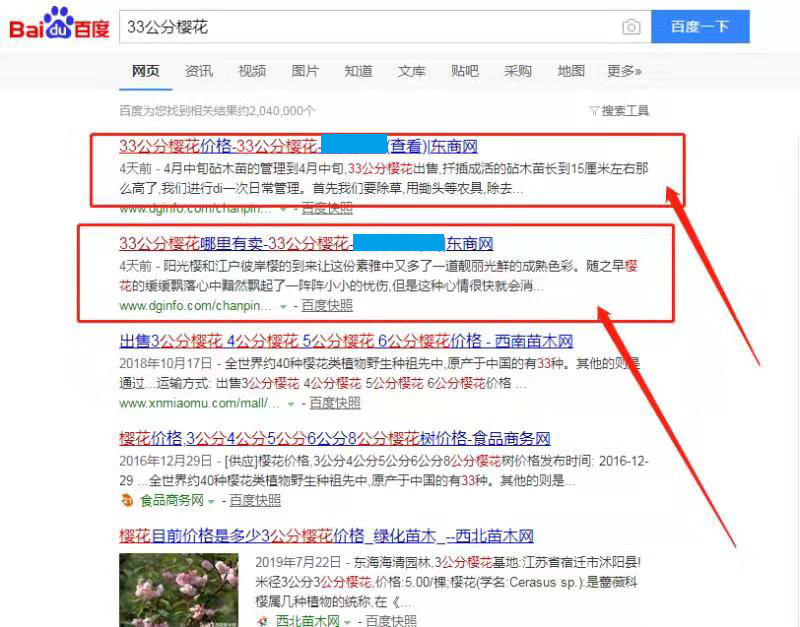Click the result count text 2,040,000个
The image size is (800, 627).
217,111
